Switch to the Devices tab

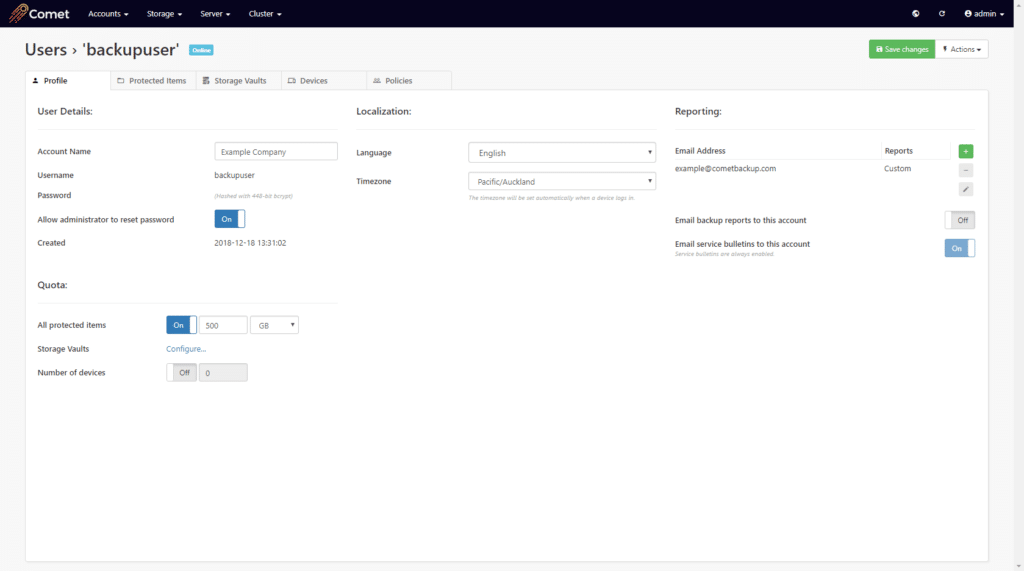(324, 80)
